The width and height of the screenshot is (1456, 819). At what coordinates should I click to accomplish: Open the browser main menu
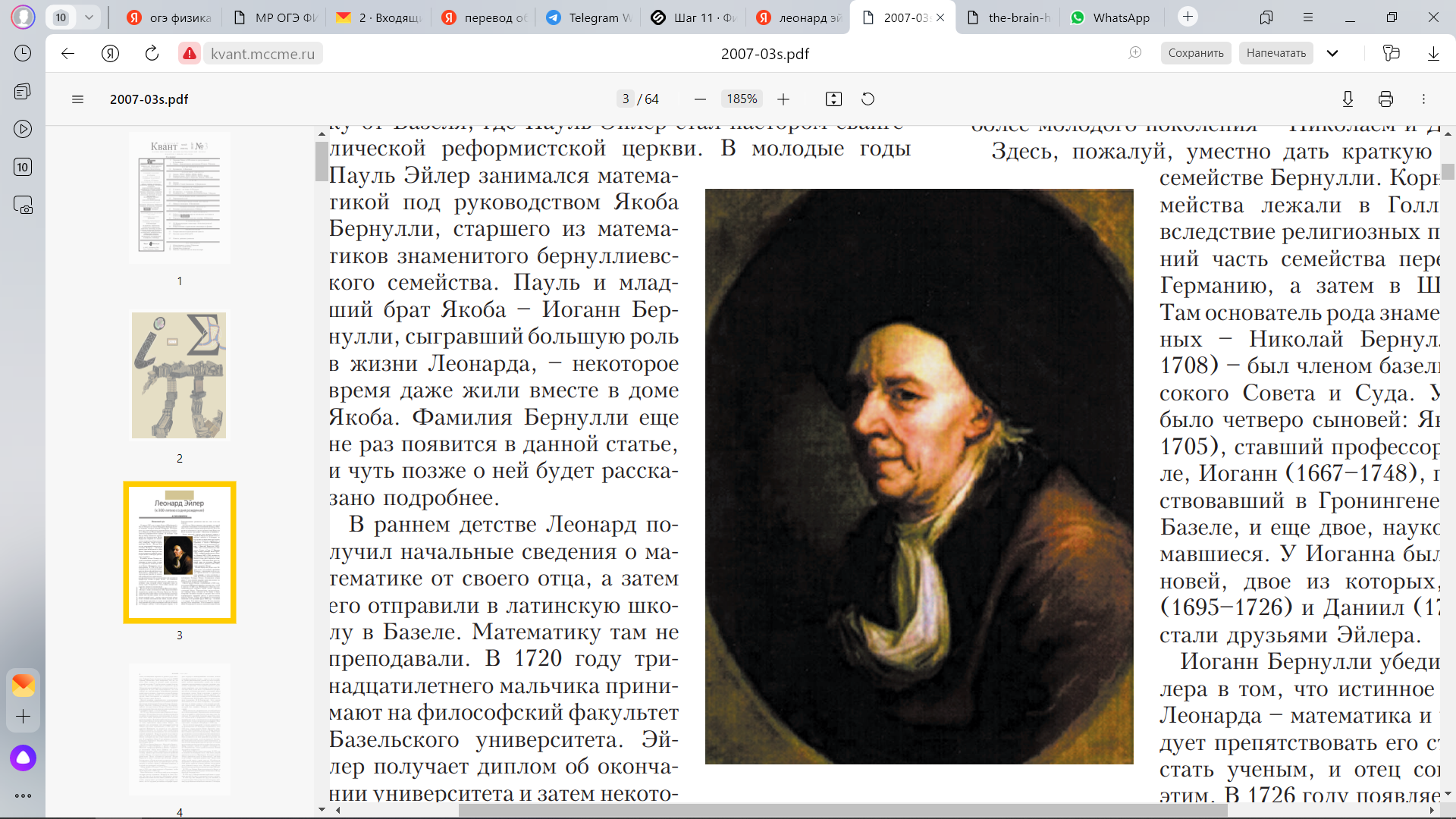coord(1308,17)
